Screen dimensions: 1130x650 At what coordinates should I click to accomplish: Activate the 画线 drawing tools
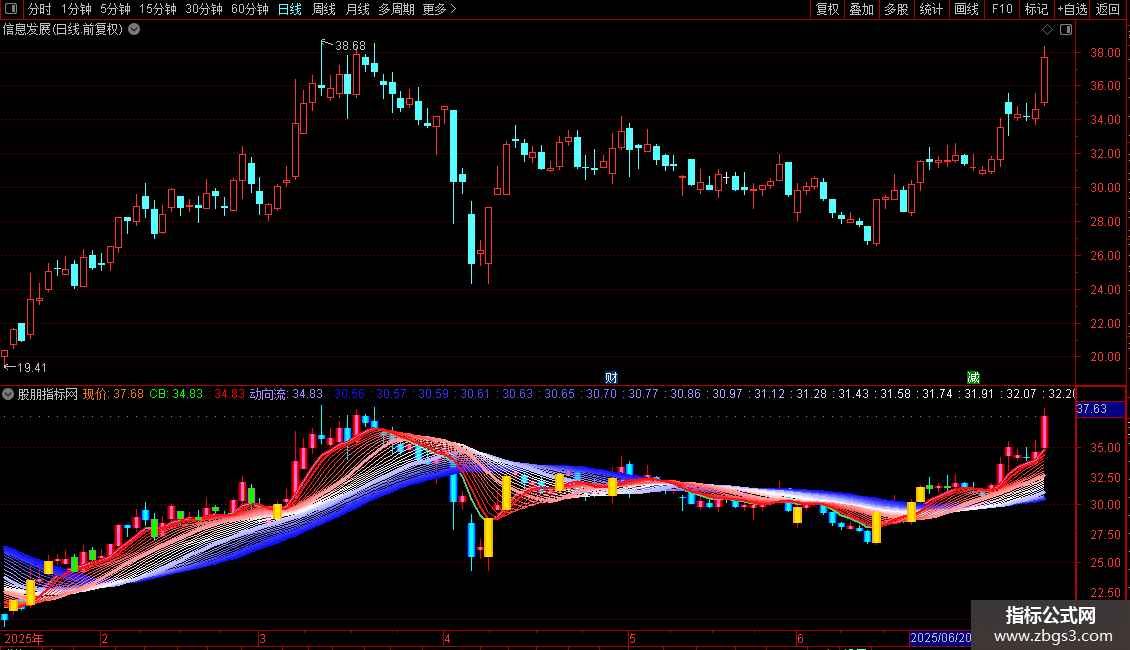966,9
